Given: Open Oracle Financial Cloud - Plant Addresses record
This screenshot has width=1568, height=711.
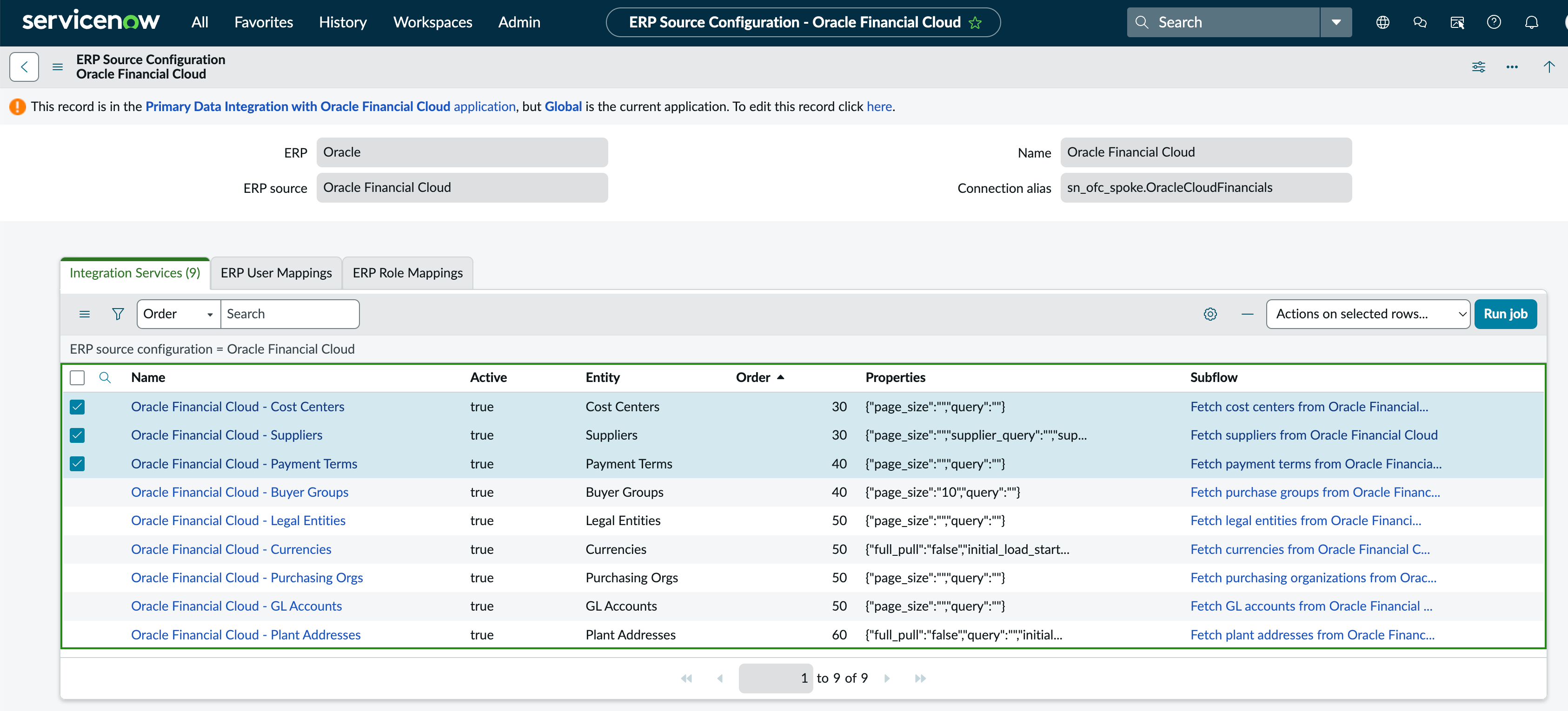Looking at the screenshot, I should (246, 635).
